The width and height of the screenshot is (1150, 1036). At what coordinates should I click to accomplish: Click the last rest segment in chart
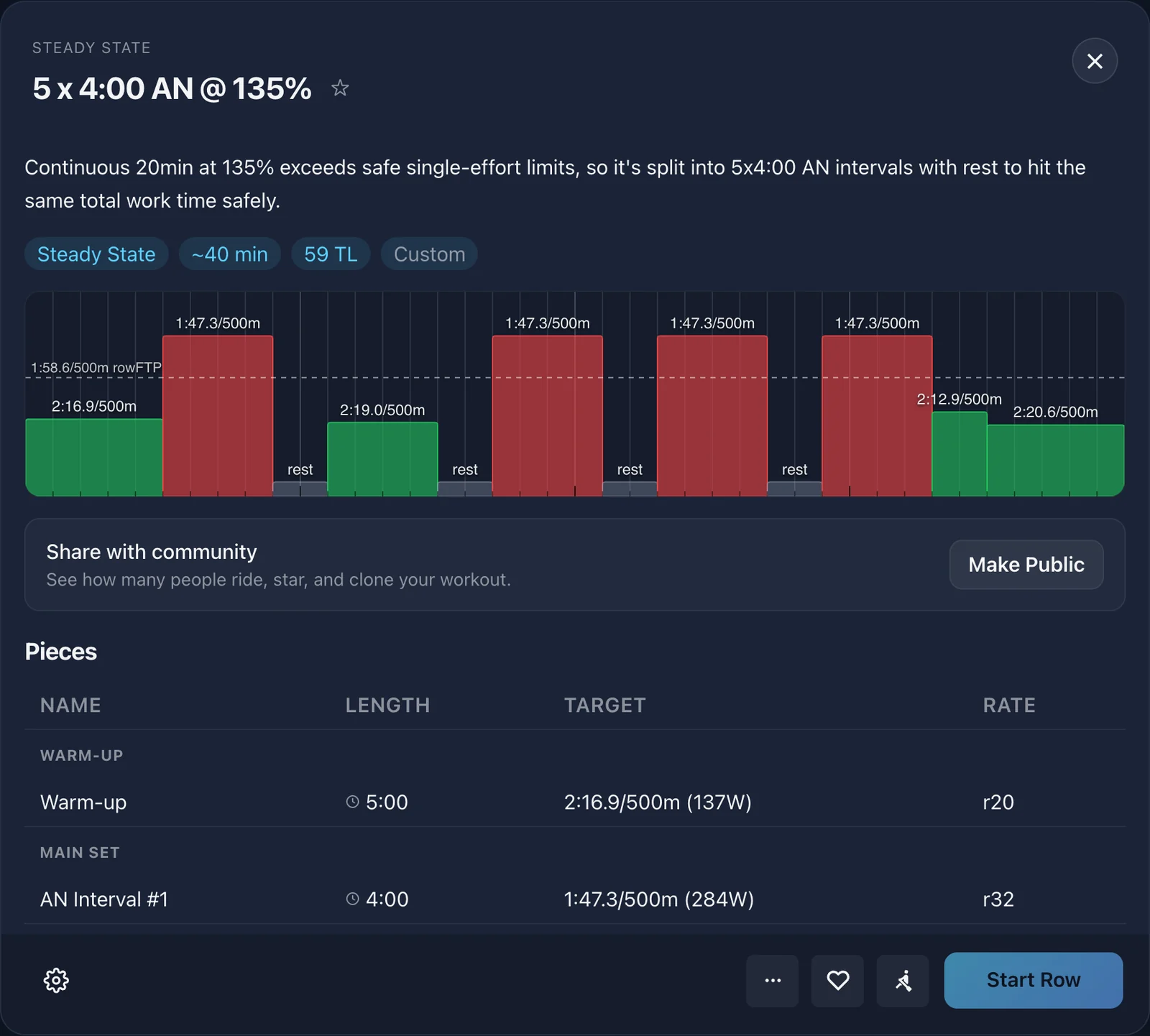[x=795, y=489]
